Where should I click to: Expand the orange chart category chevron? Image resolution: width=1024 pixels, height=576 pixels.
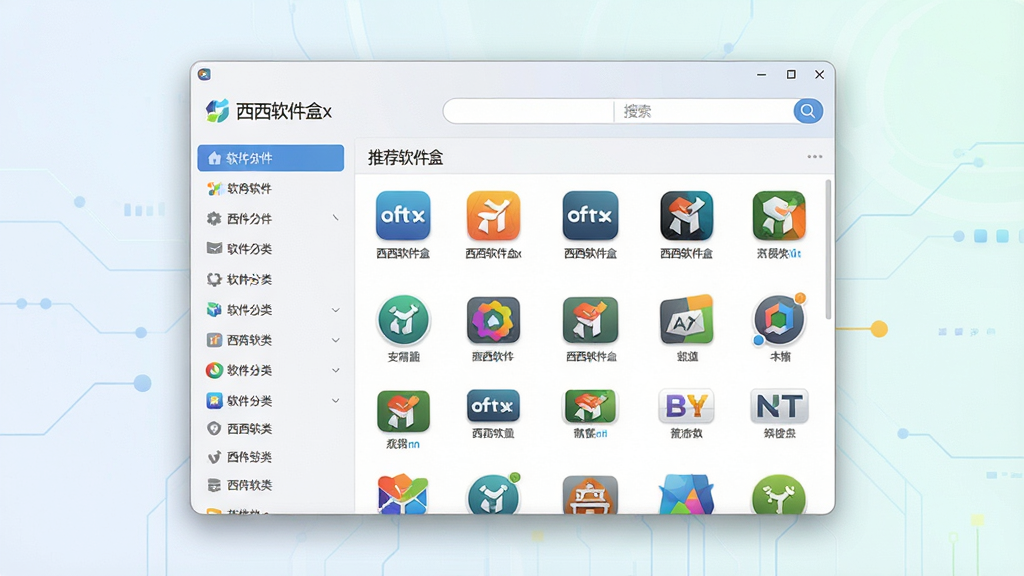pos(336,340)
